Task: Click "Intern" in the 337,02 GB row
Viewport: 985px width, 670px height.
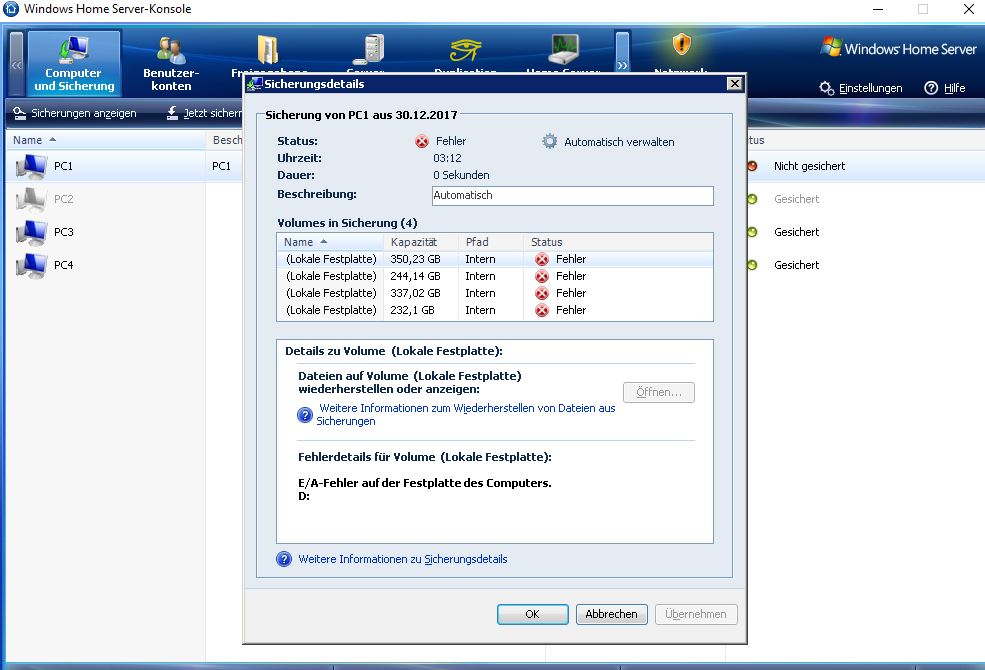Action: coord(480,293)
